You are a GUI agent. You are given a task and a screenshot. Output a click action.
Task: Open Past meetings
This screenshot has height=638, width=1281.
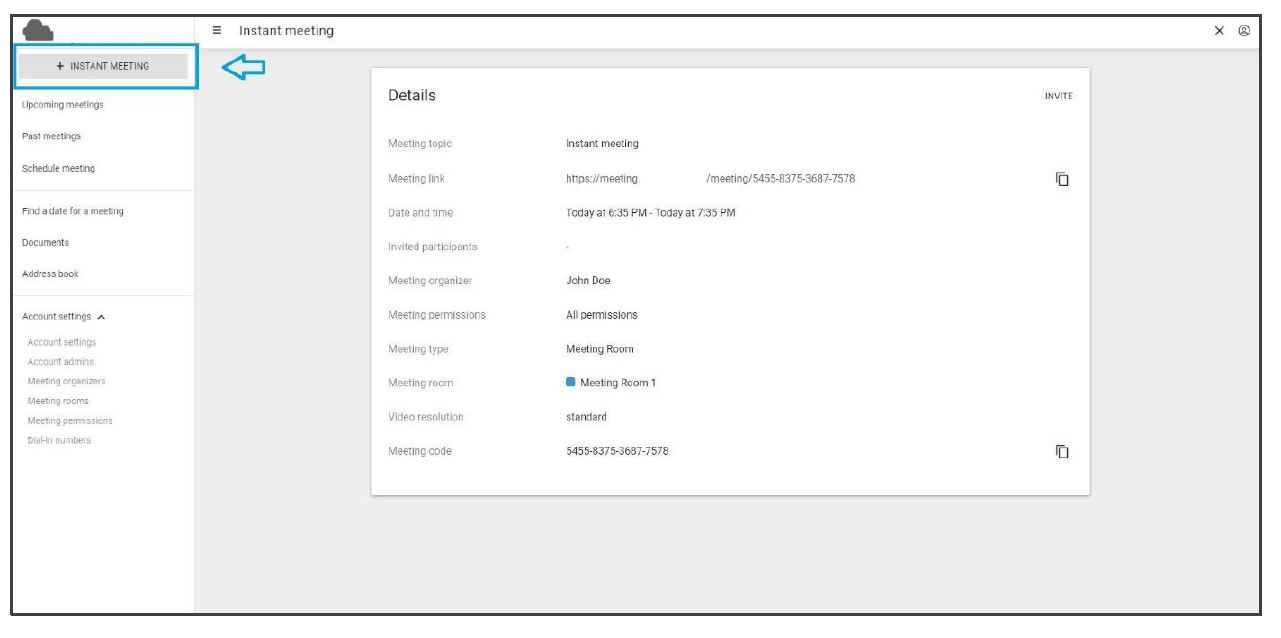coord(51,136)
